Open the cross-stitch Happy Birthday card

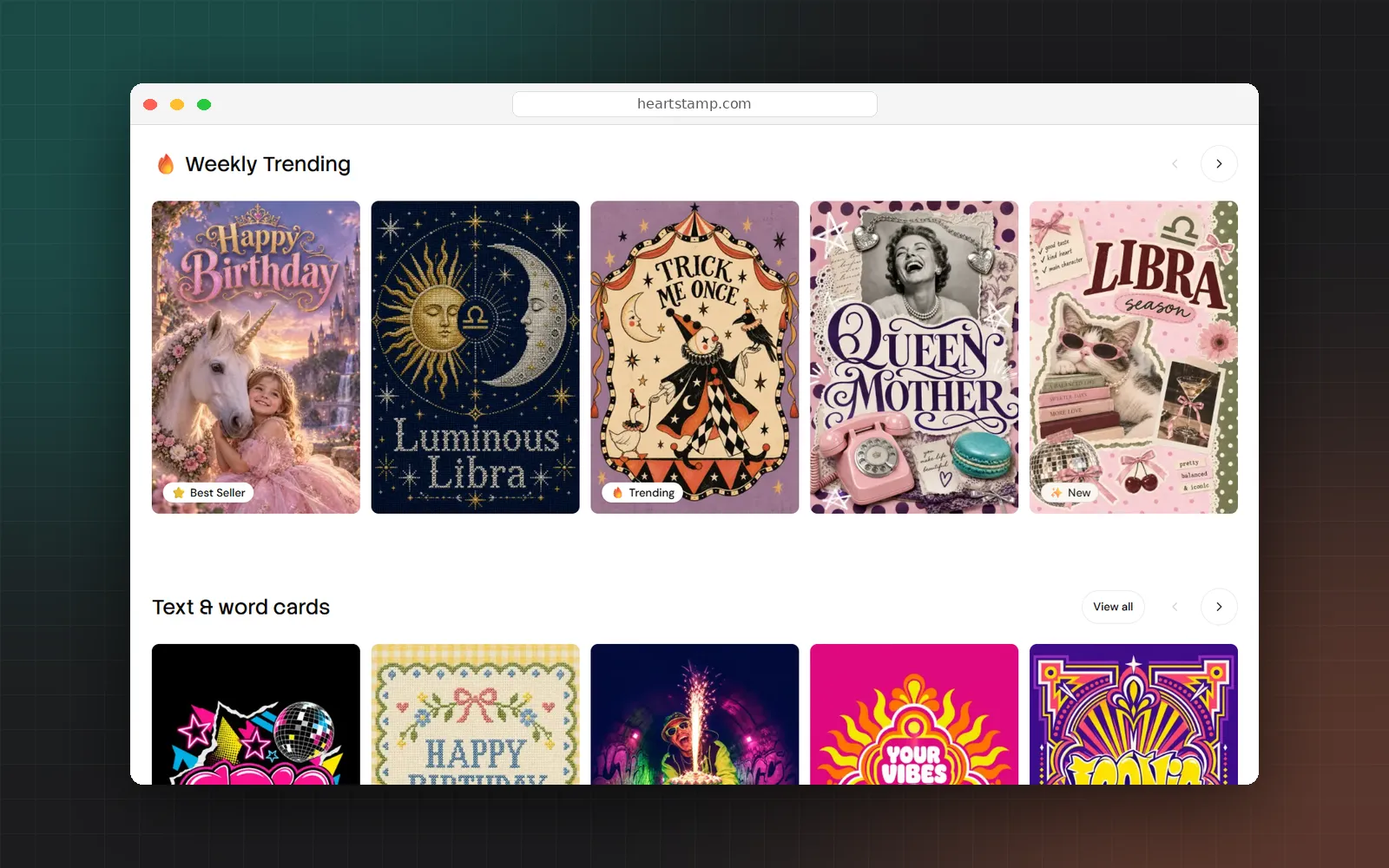(475, 714)
